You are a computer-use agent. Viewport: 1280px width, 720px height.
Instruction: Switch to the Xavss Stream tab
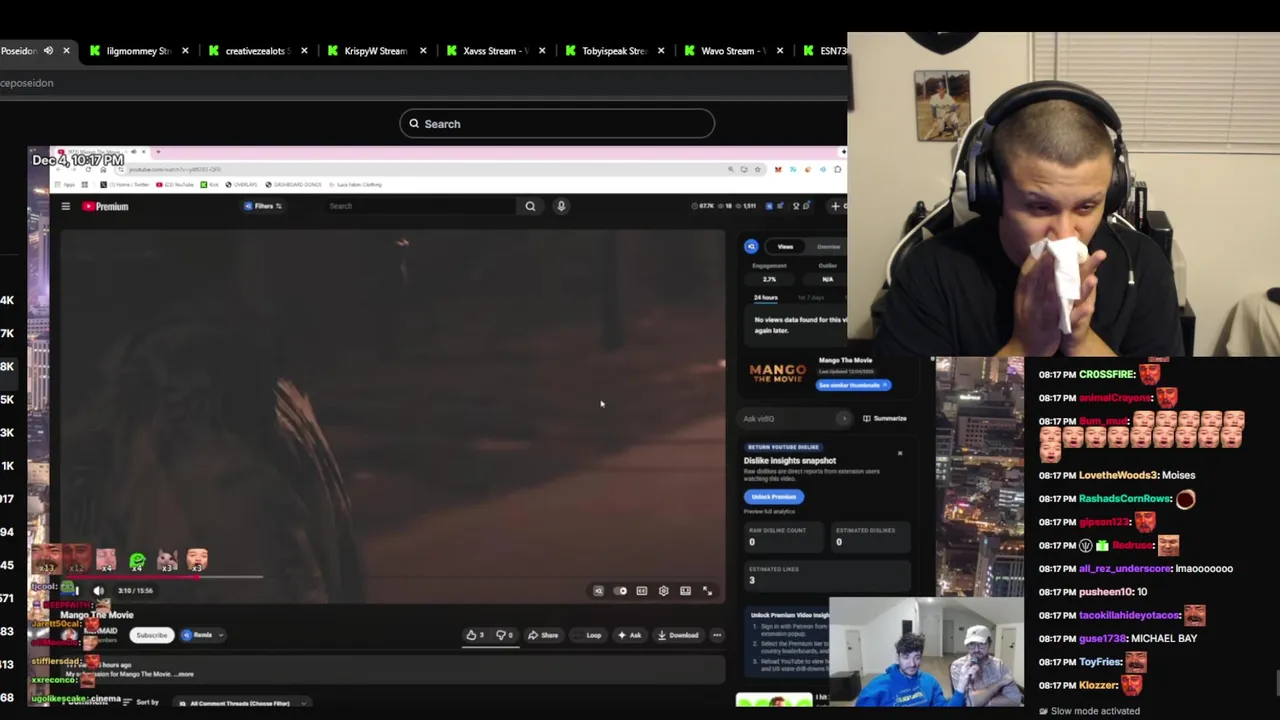pos(496,51)
